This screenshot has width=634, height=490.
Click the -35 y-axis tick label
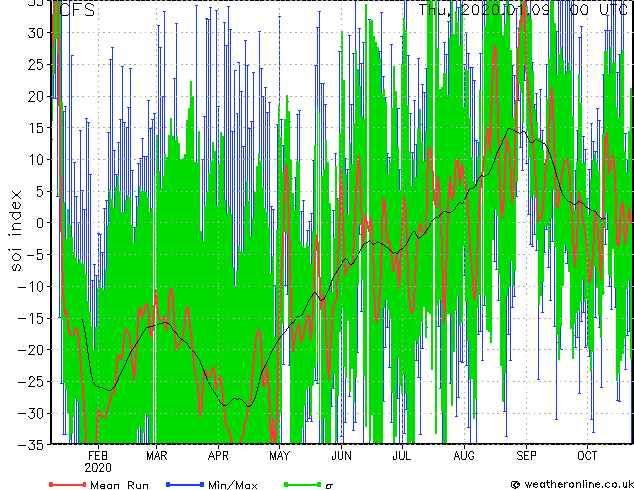(x=31, y=445)
